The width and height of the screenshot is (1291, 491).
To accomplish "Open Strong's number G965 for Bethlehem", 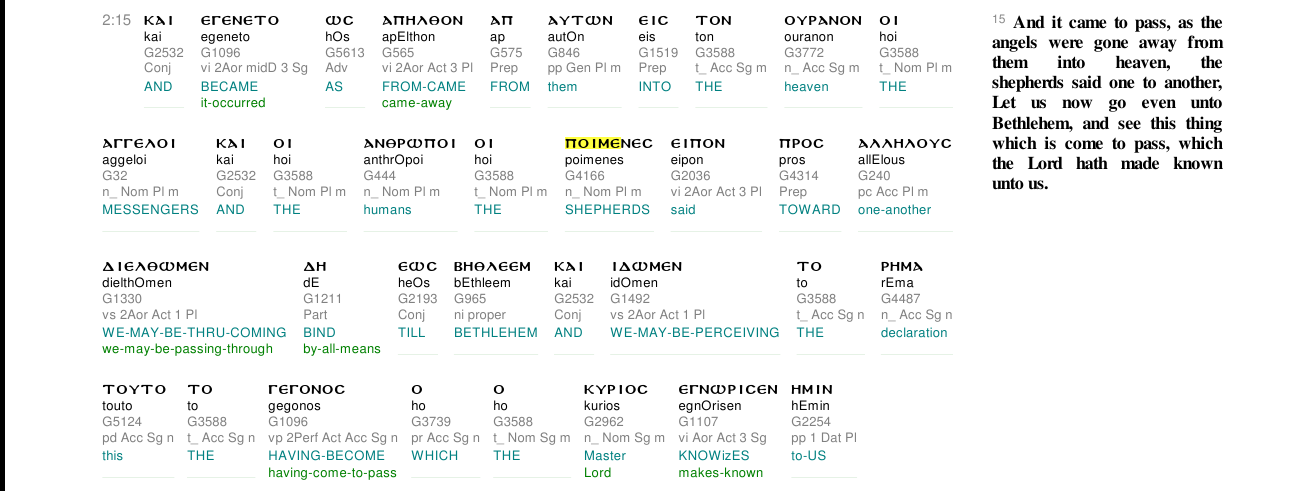I will [470, 299].
